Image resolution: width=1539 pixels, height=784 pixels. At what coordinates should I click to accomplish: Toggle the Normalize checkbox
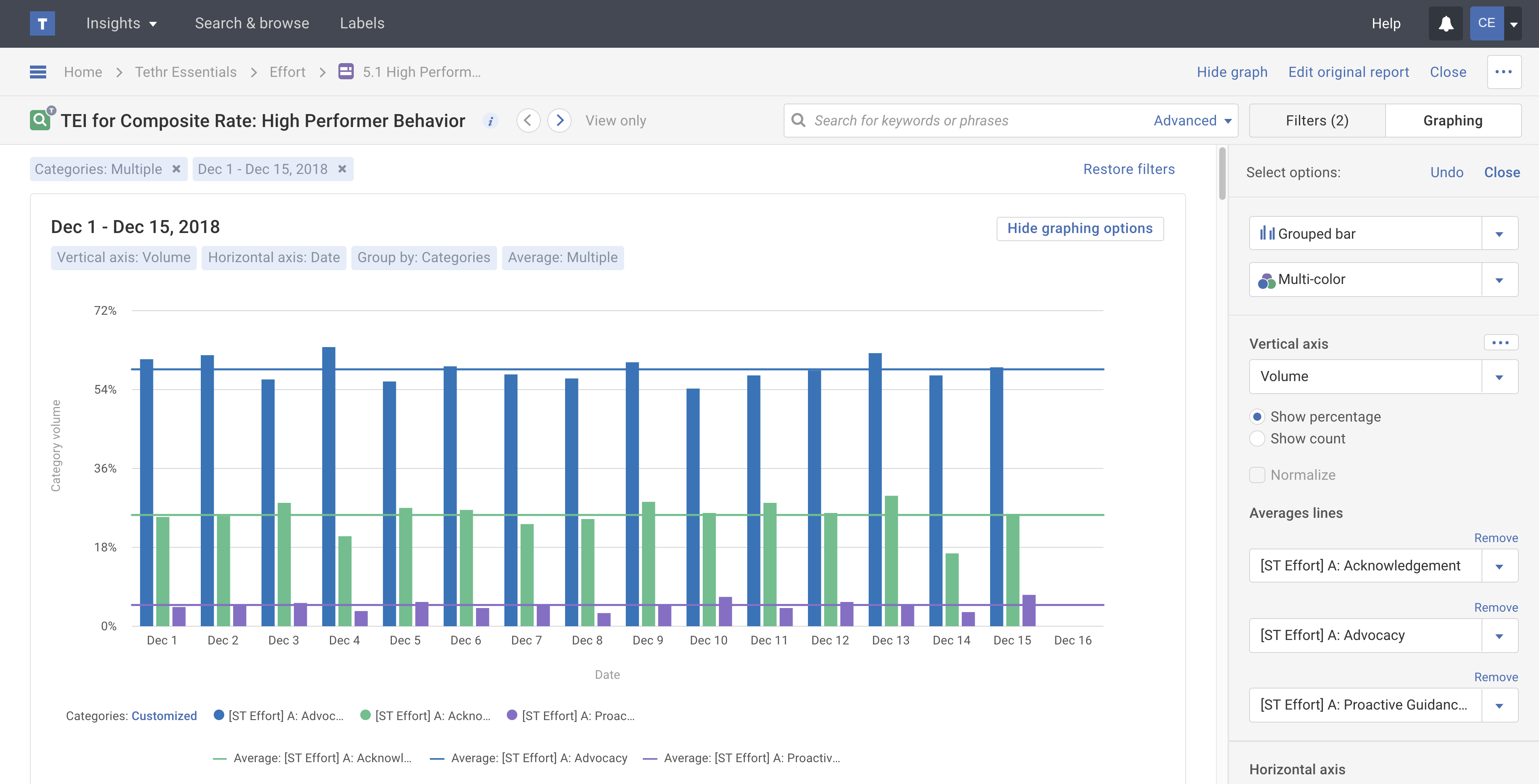pyautogui.click(x=1257, y=475)
